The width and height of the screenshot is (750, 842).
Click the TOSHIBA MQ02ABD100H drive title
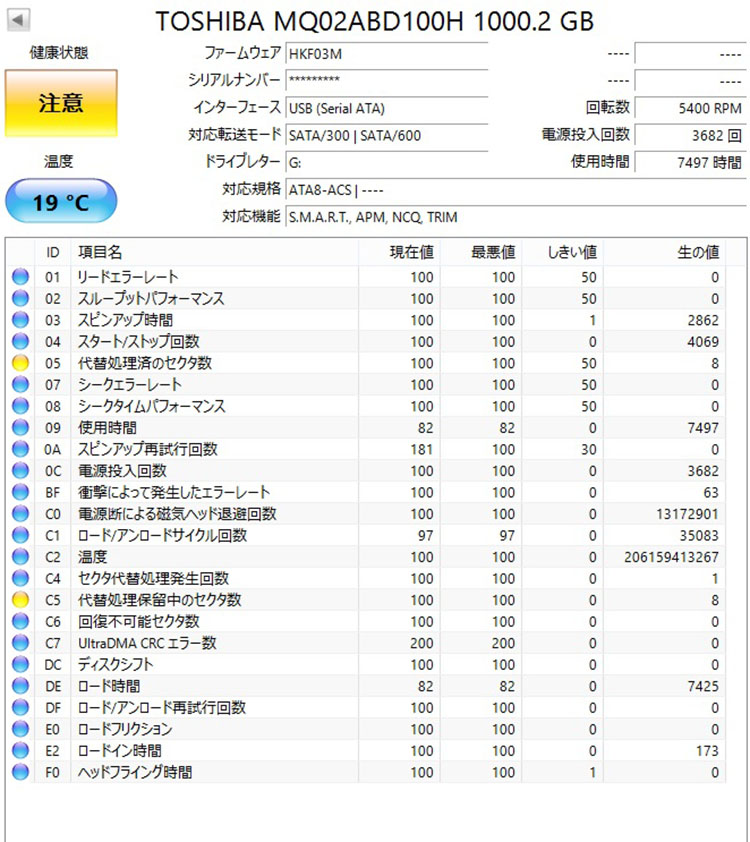(375, 21)
